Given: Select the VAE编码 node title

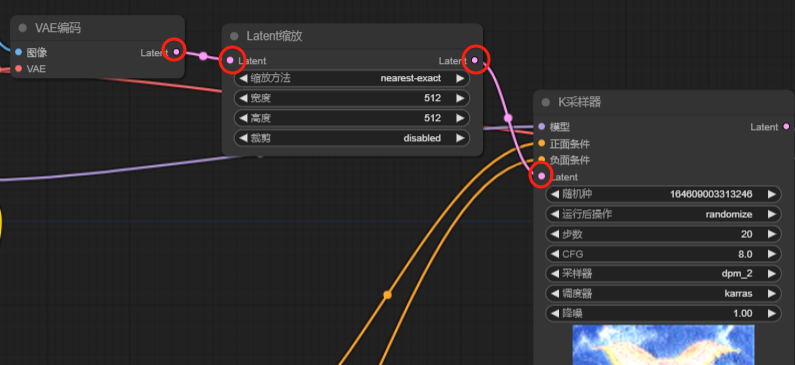Looking at the screenshot, I should 58,28.
